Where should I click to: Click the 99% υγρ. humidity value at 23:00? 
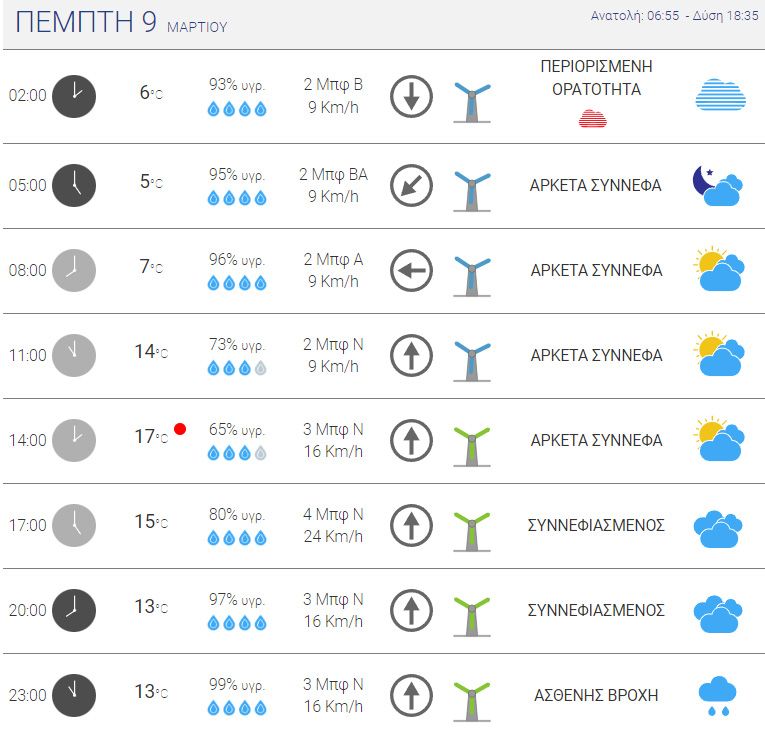[237, 685]
